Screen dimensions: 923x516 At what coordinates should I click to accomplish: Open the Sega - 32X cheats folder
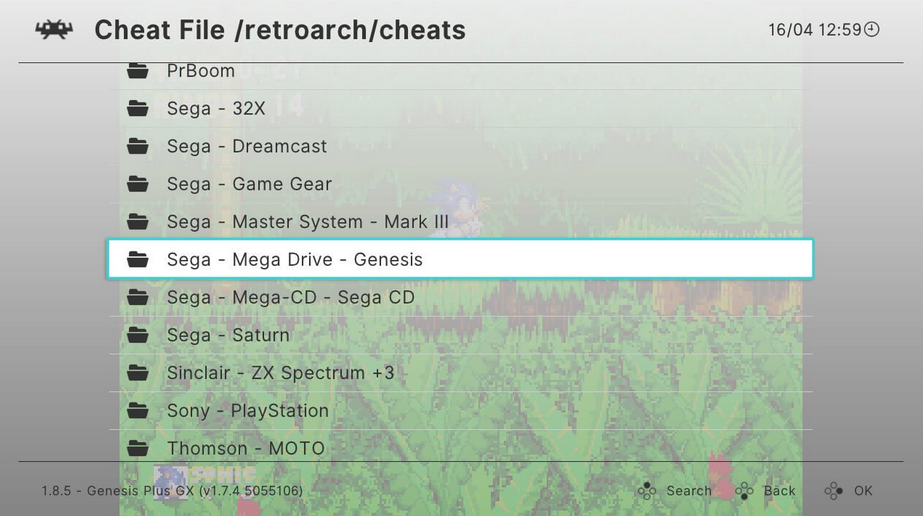pos(461,108)
